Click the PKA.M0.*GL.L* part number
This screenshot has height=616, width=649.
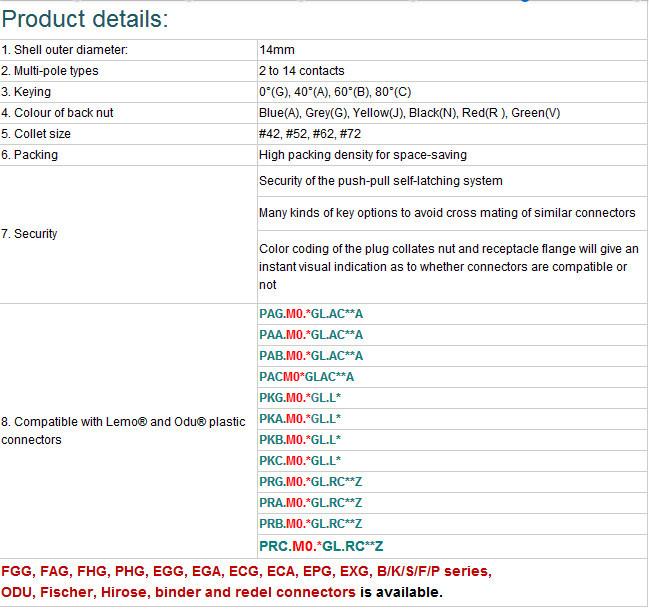300,419
